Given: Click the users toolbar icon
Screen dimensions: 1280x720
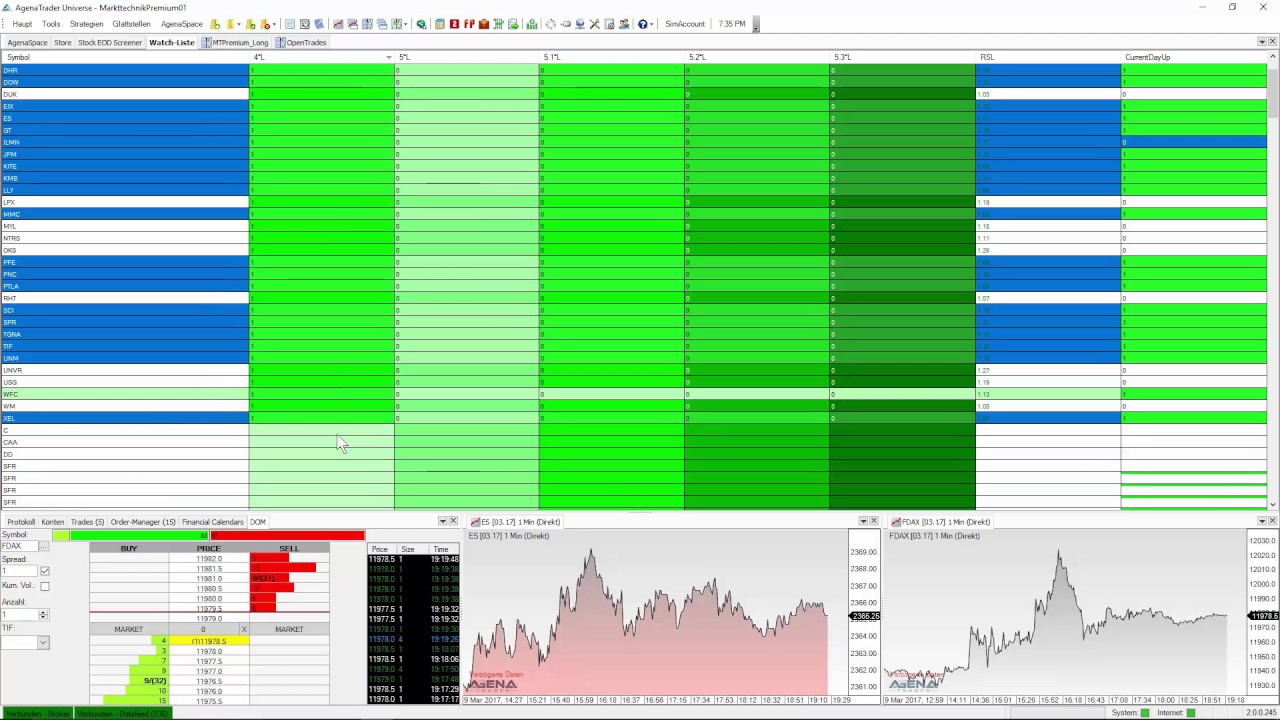Looking at the screenshot, I should pyautogui.click(x=623, y=24).
